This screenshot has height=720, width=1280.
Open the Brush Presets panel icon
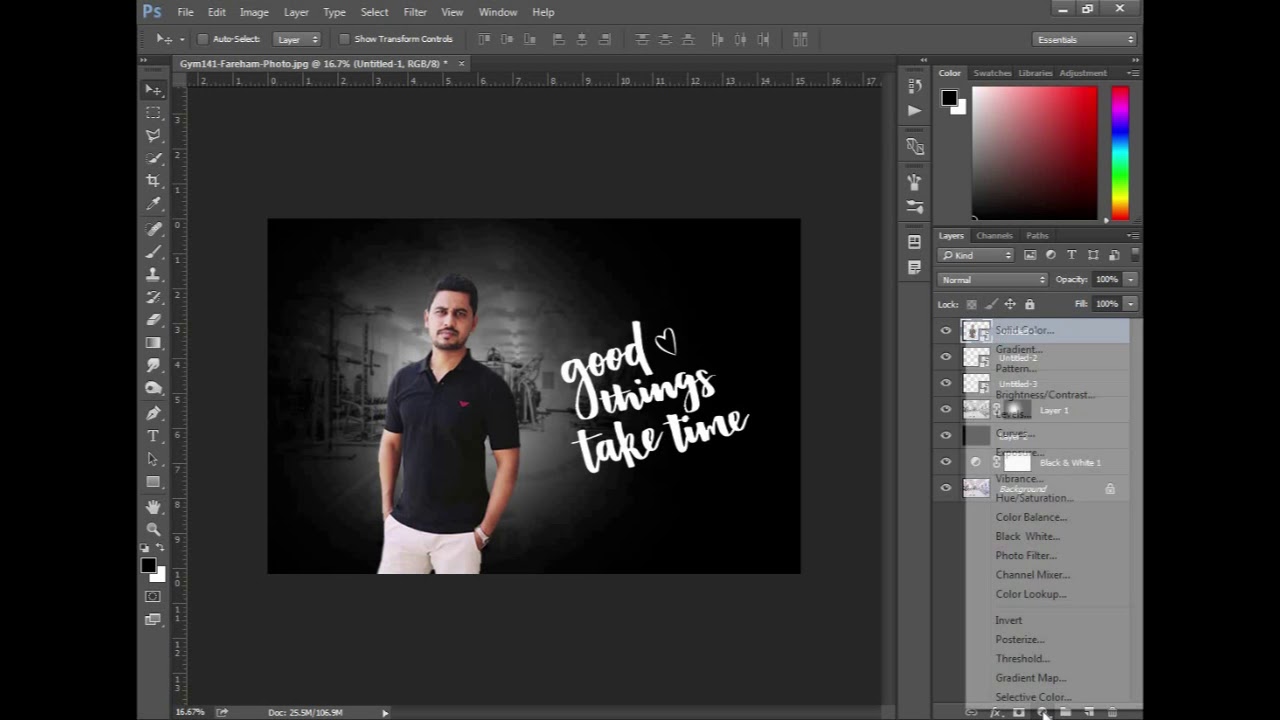click(x=914, y=207)
